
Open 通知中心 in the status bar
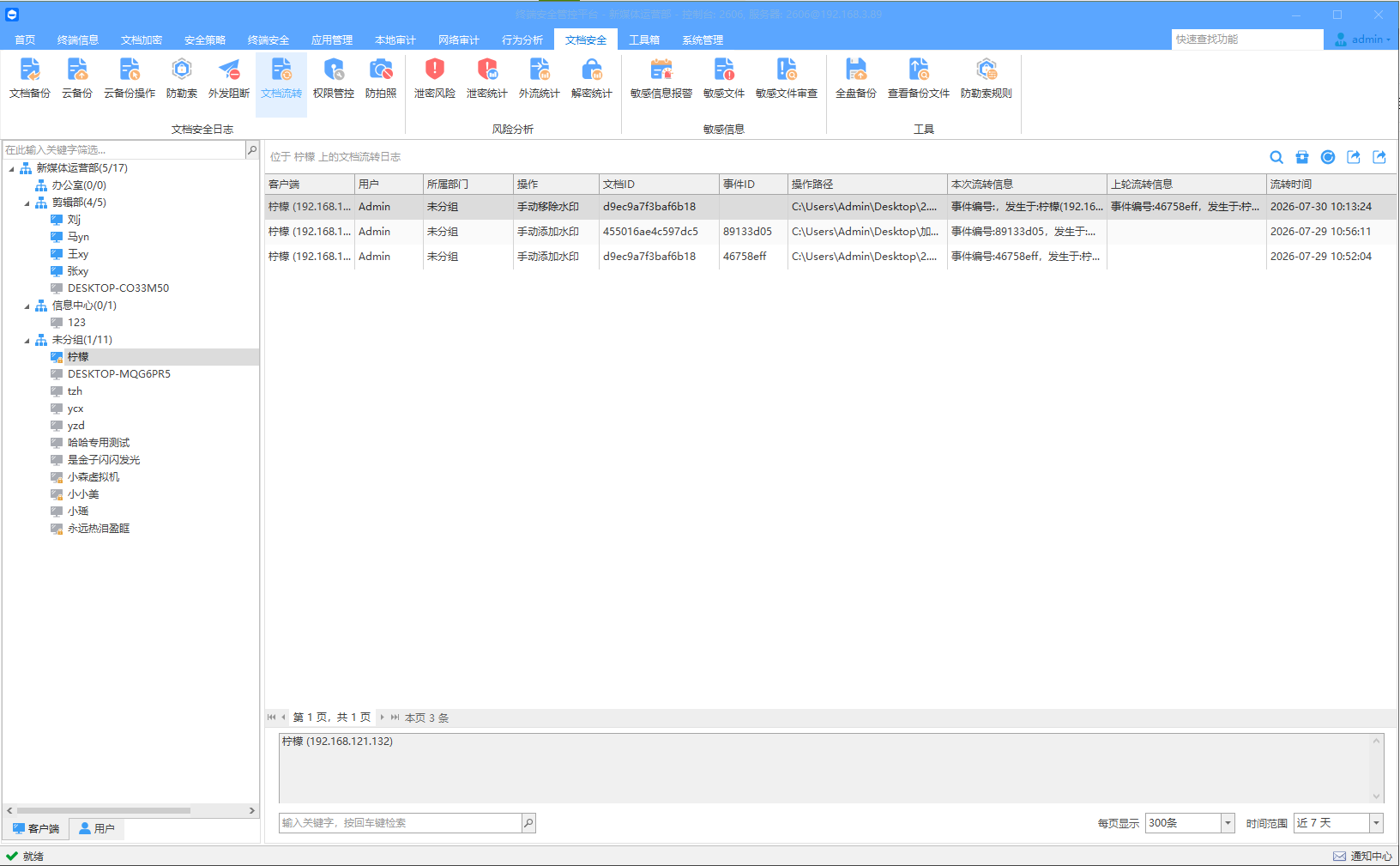(x=1362, y=856)
